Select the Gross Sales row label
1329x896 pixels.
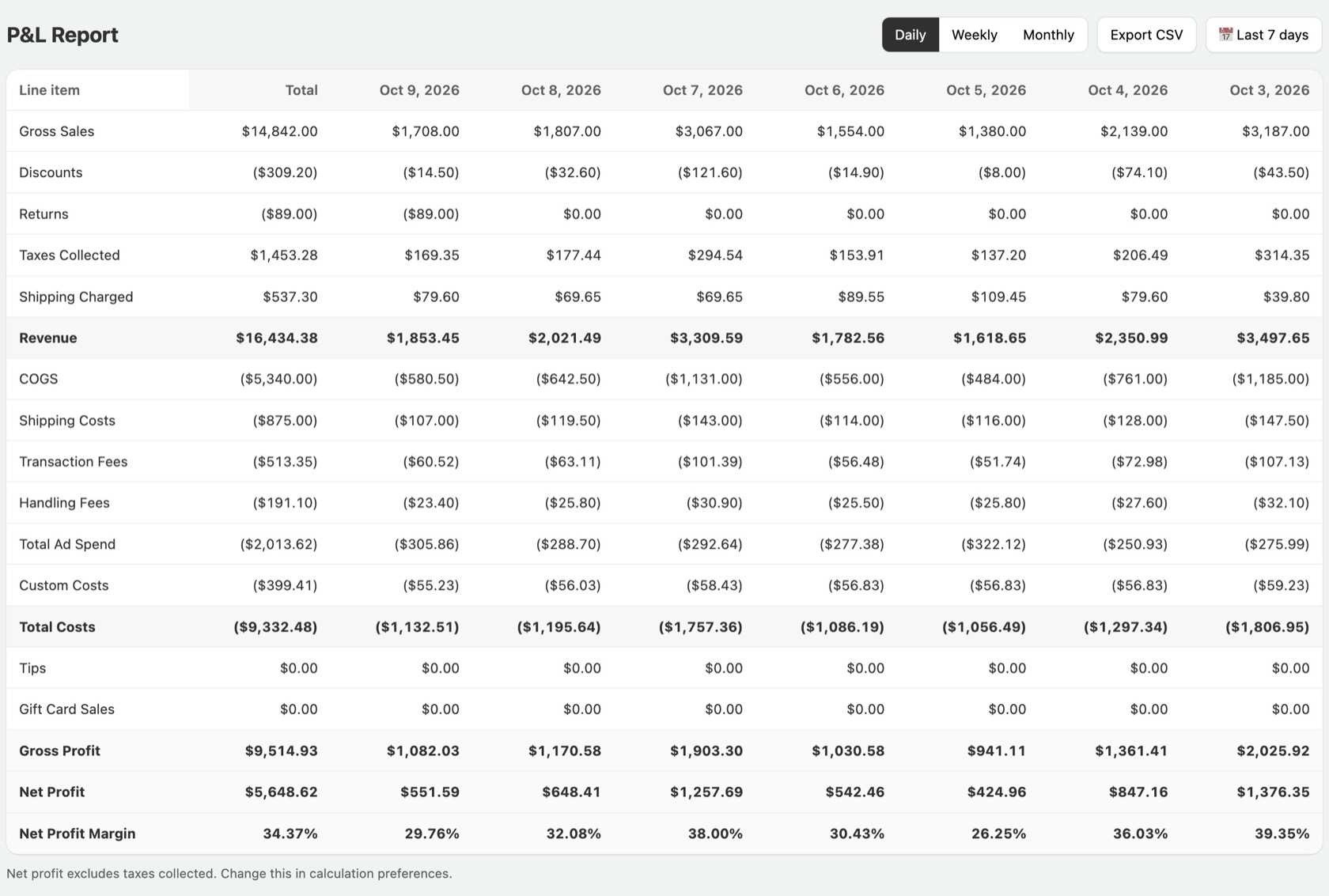point(56,131)
